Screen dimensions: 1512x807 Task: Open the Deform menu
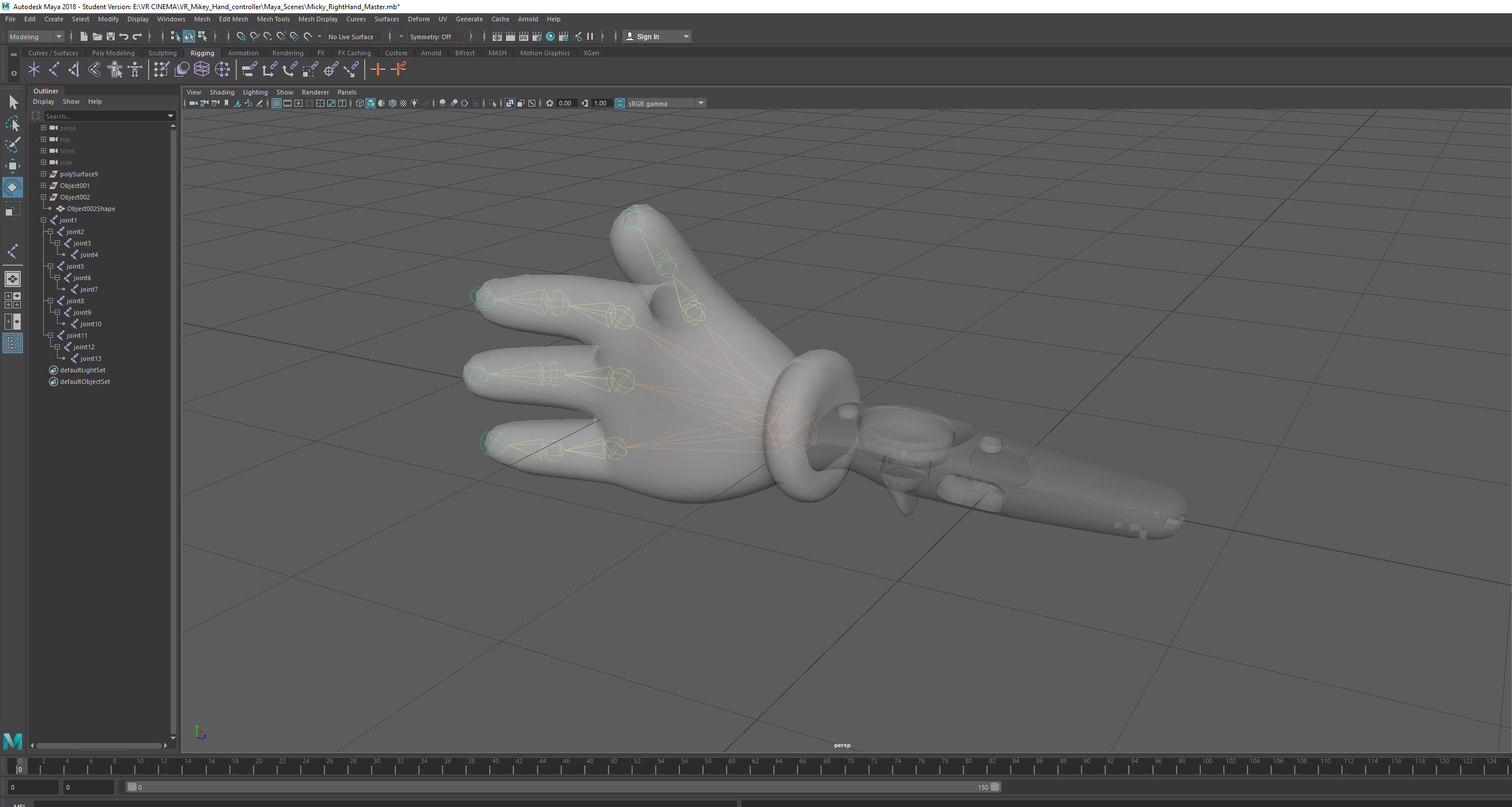pyautogui.click(x=418, y=19)
